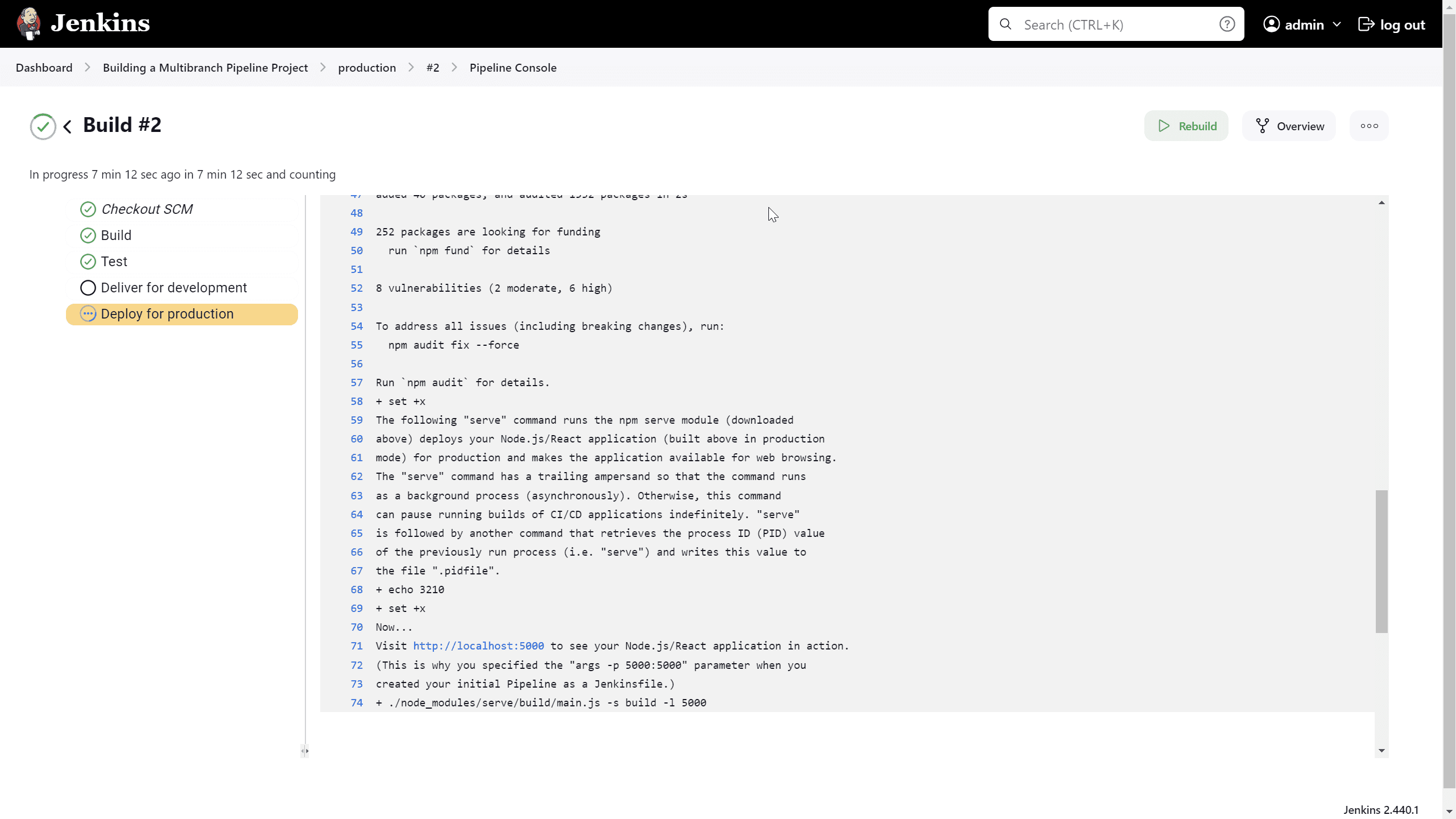This screenshot has height=819, width=1456.
Task: Open the more actions ellipsis menu
Action: coord(1369,125)
